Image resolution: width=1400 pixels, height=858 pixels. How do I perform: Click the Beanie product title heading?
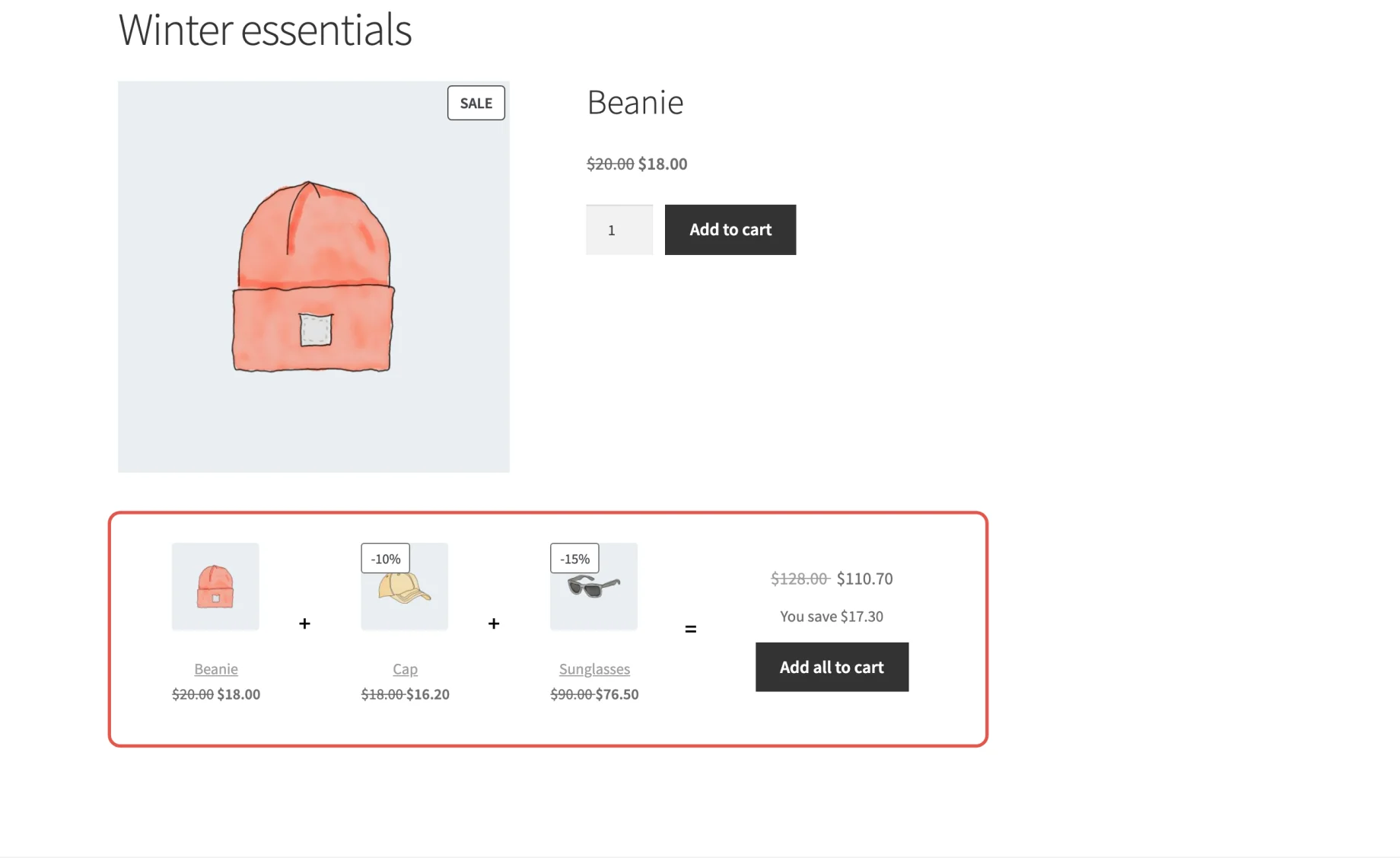[x=635, y=102]
